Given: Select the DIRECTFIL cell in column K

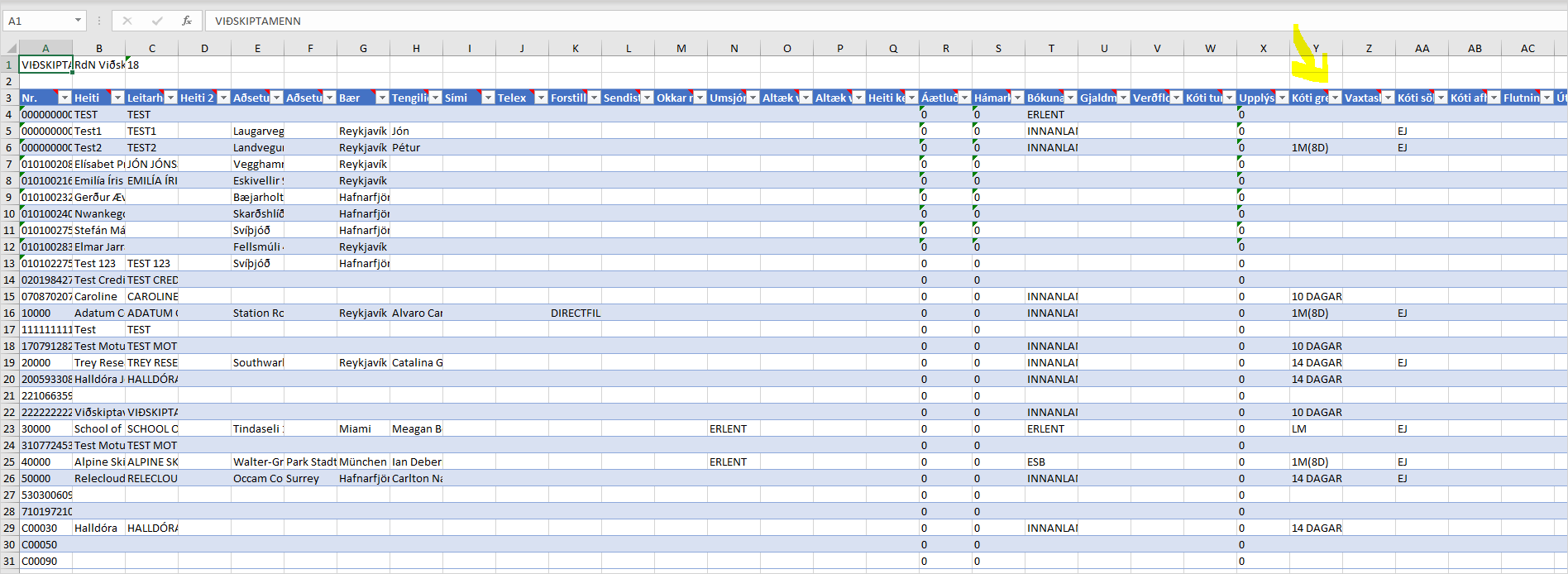Looking at the screenshot, I should (576, 313).
